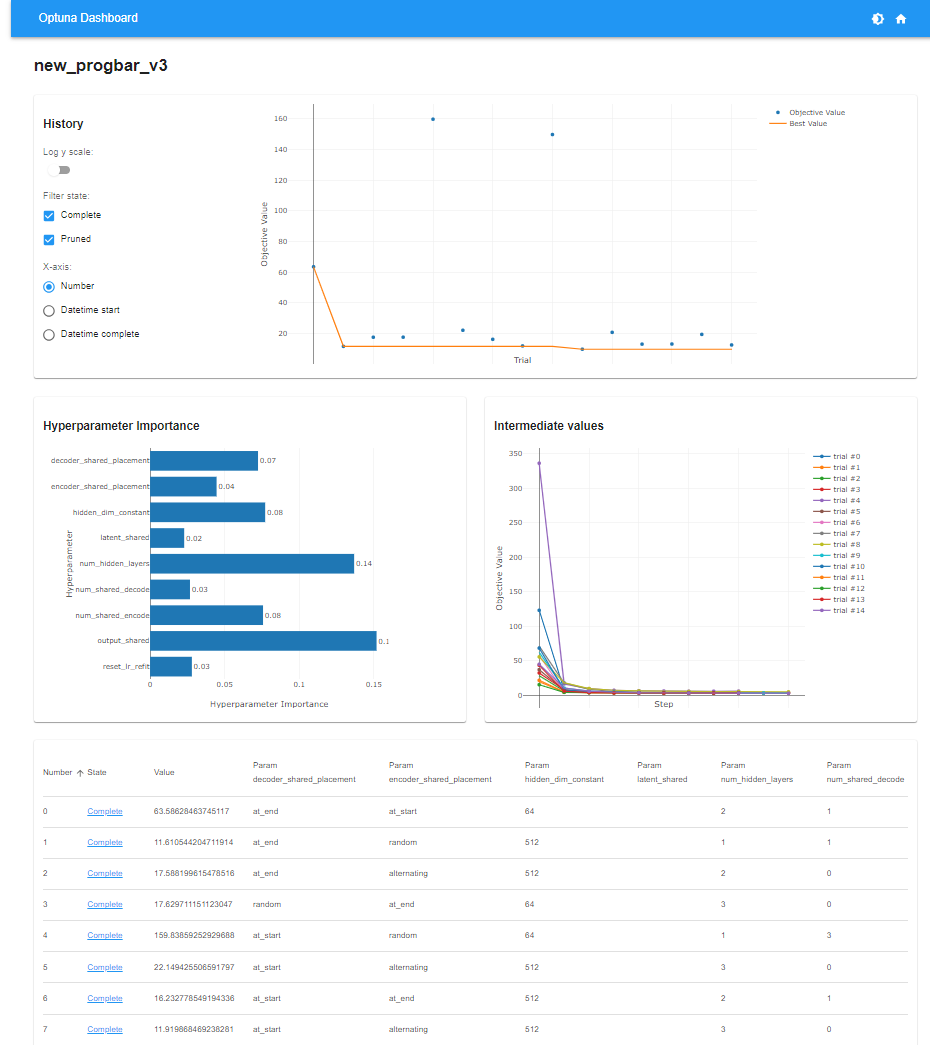Click the new_progbar_v3 study title
930x1045 pixels.
(x=101, y=65)
